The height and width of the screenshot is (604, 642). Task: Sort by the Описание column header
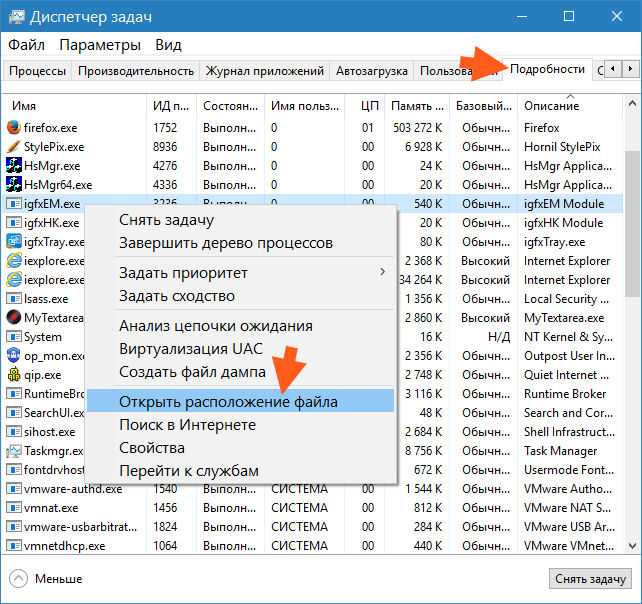coord(570,106)
